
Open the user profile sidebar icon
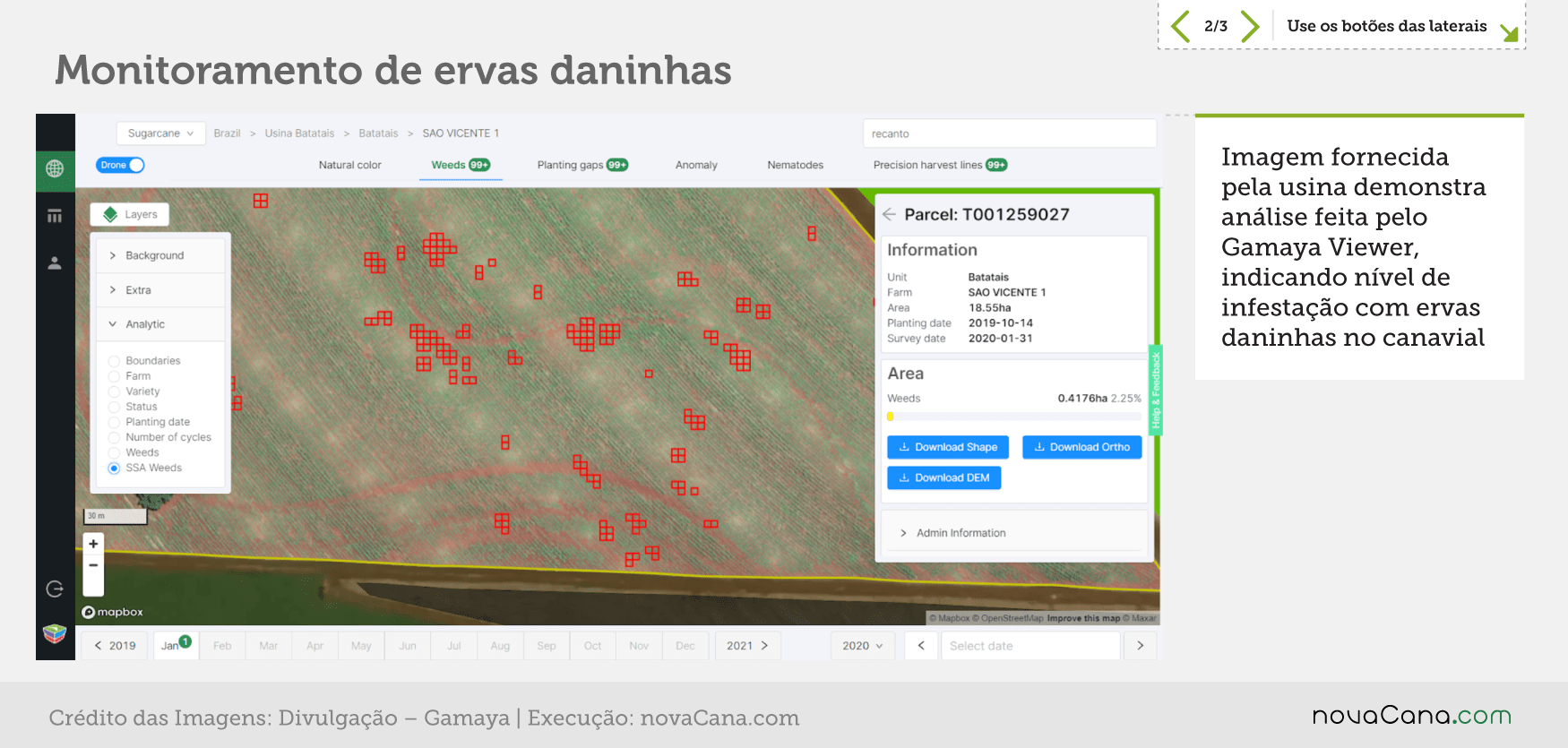click(x=55, y=263)
